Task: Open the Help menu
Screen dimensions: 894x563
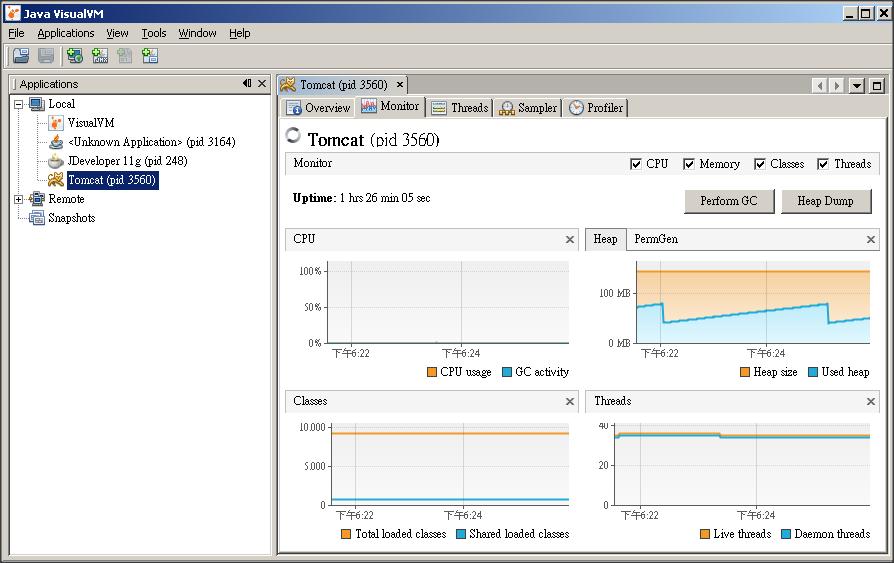Action: tap(239, 33)
